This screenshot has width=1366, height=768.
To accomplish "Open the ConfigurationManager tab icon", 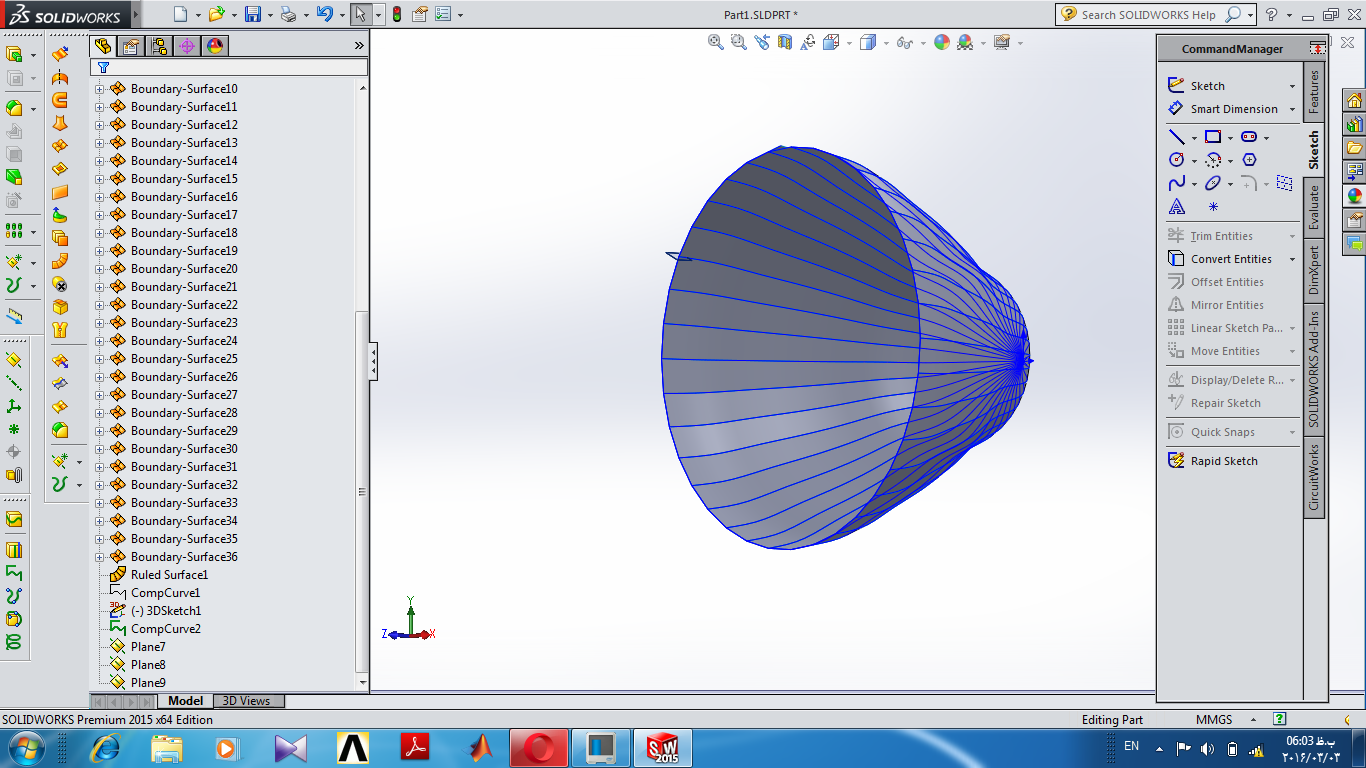I will point(159,46).
